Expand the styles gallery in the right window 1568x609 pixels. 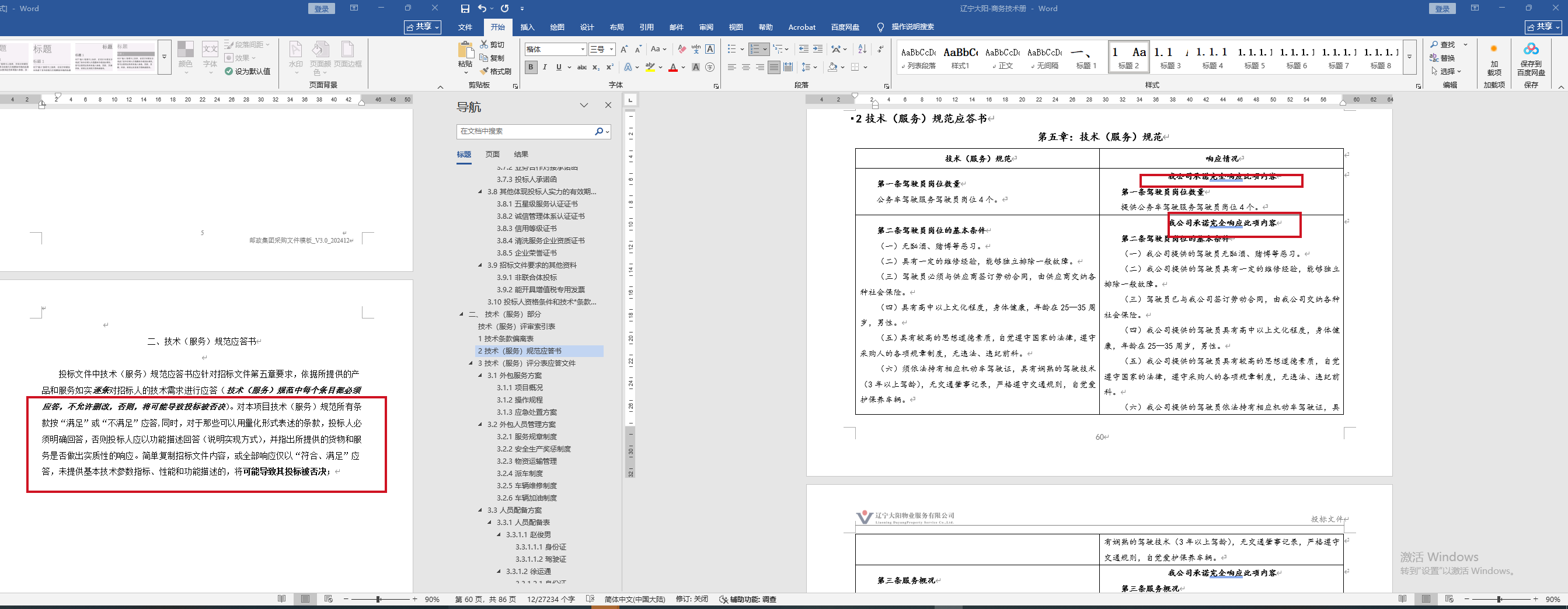(x=1410, y=57)
